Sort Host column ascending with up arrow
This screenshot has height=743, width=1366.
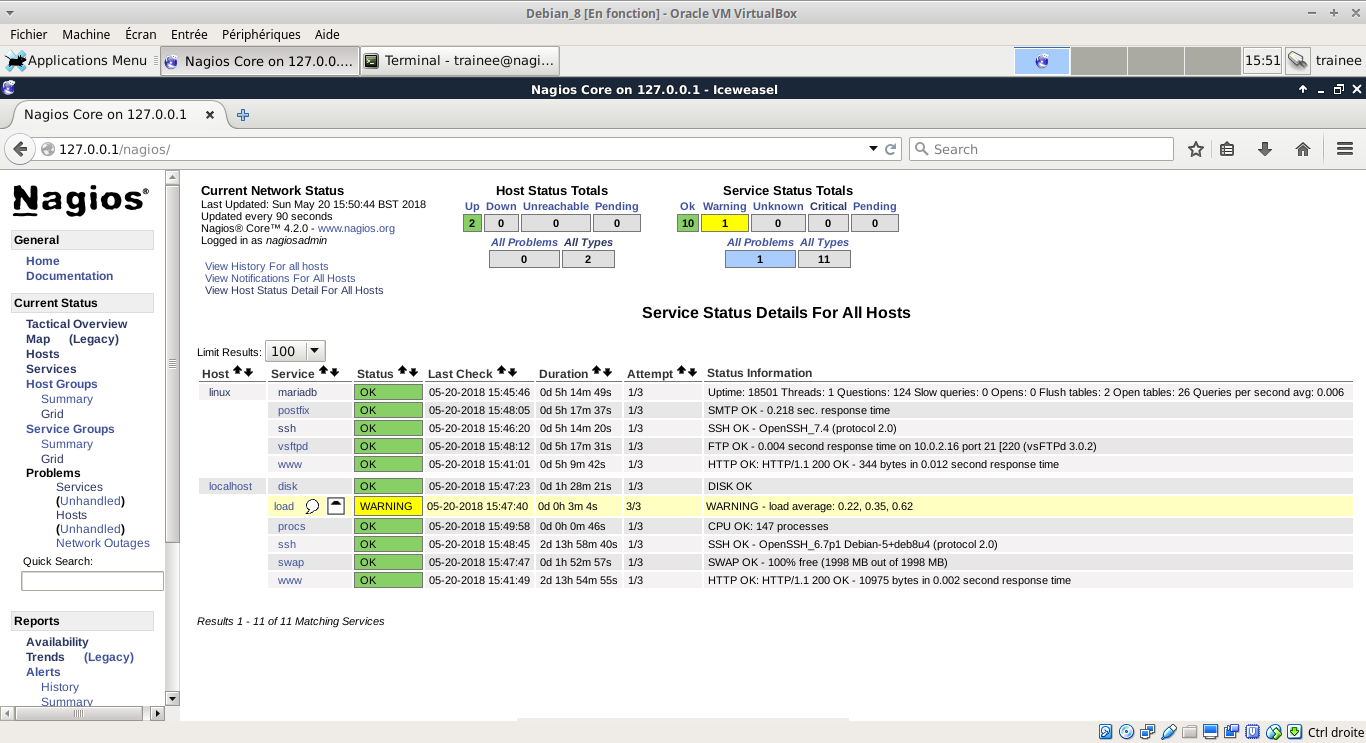pyautogui.click(x=237, y=372)
